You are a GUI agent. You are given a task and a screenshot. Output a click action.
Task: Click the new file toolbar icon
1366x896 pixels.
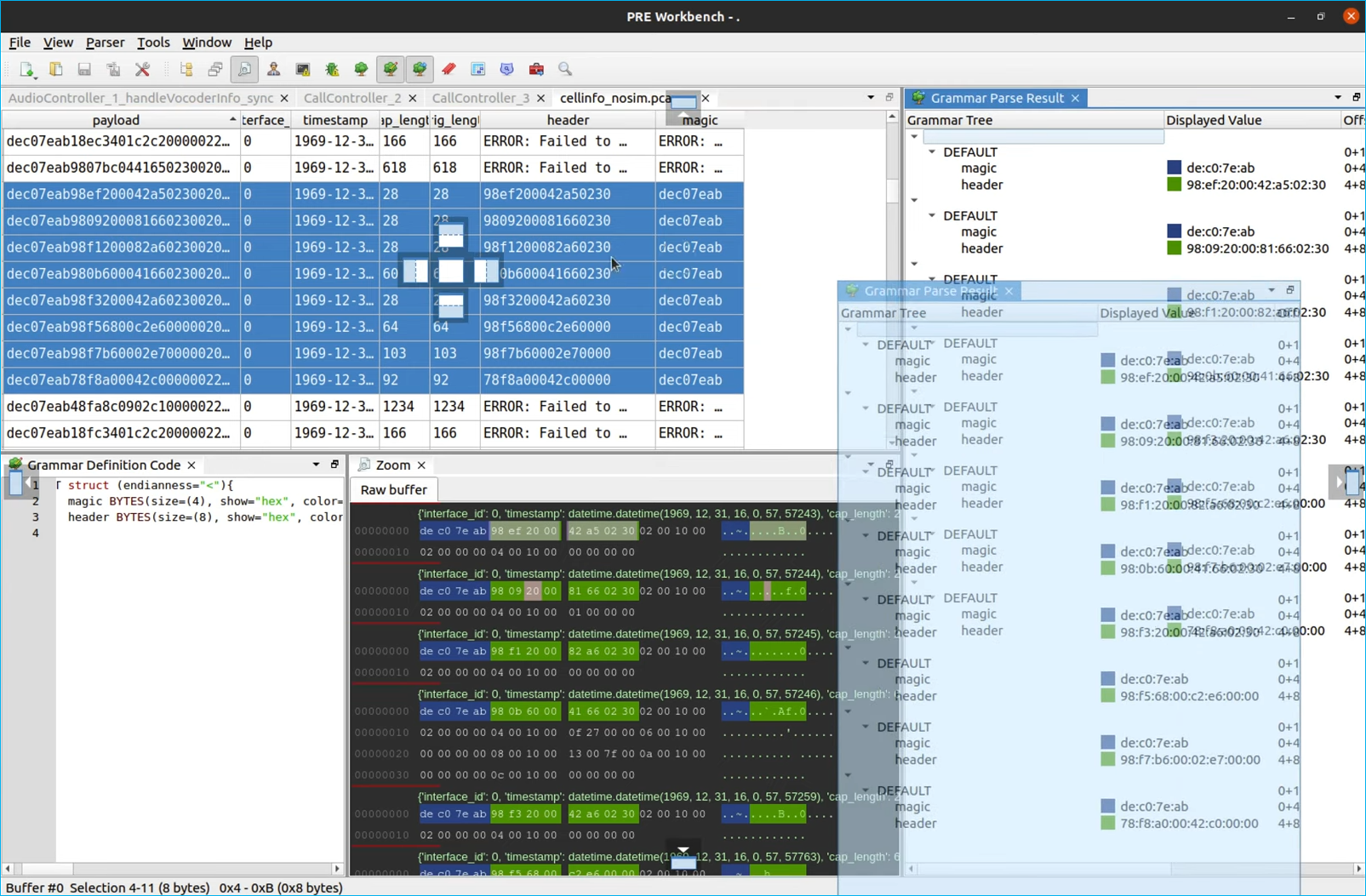26,70
